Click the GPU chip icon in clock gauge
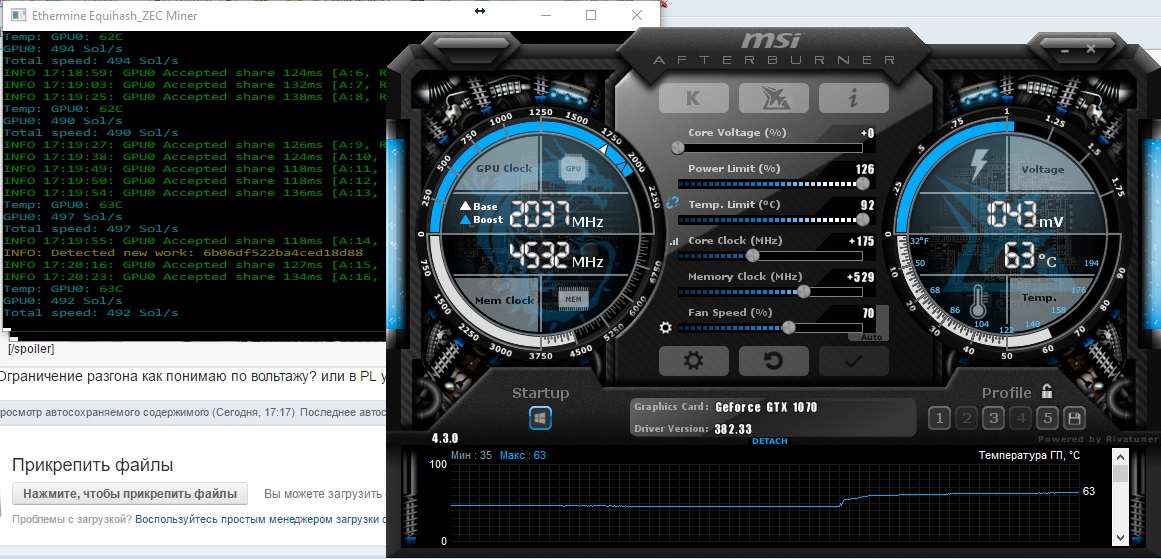Viewport: 1161px width, 559px height. [x=573, y=168]
